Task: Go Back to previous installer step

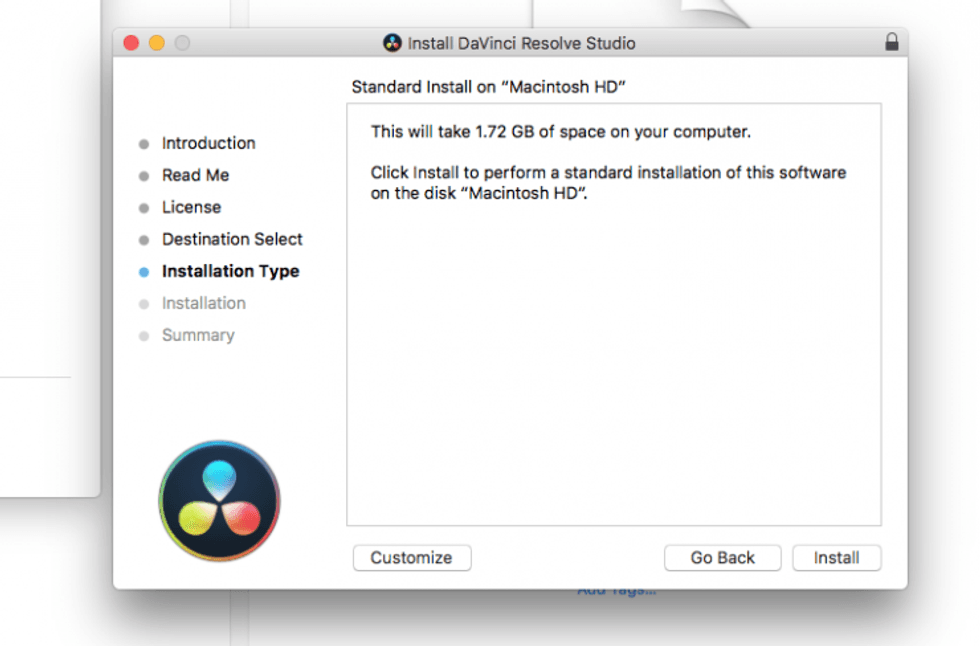Action: pyautogui.click(x=722, y=557)
